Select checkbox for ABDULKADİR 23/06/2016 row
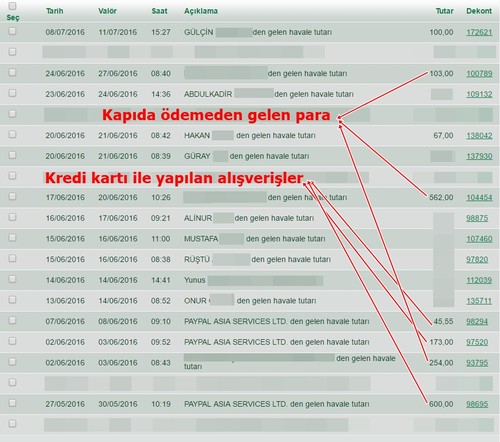This screenshot has height=442, width=500. (x=12, y=93)
